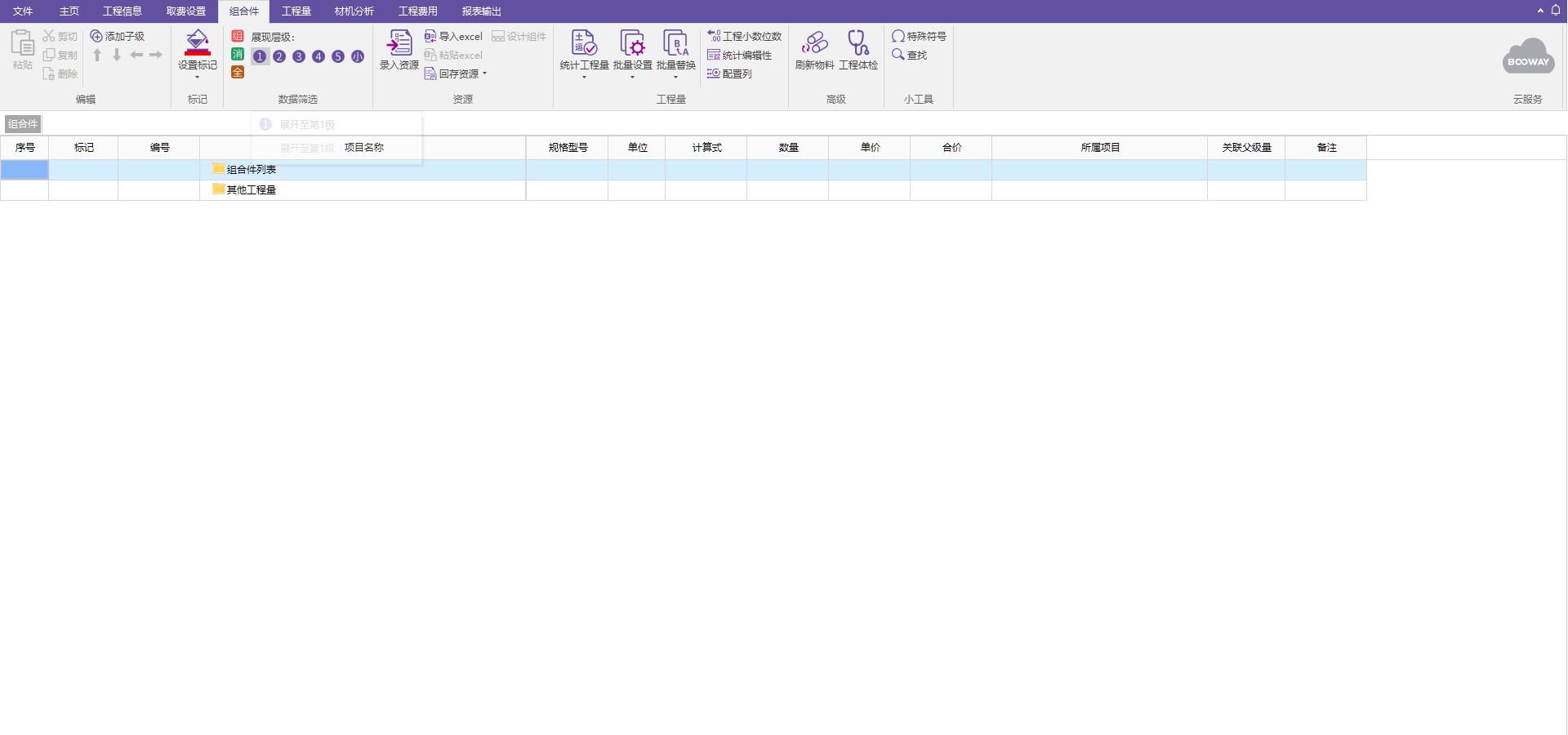Click the move down arrow icon
The image size is (1568, 735).
[x=117, y=55]
